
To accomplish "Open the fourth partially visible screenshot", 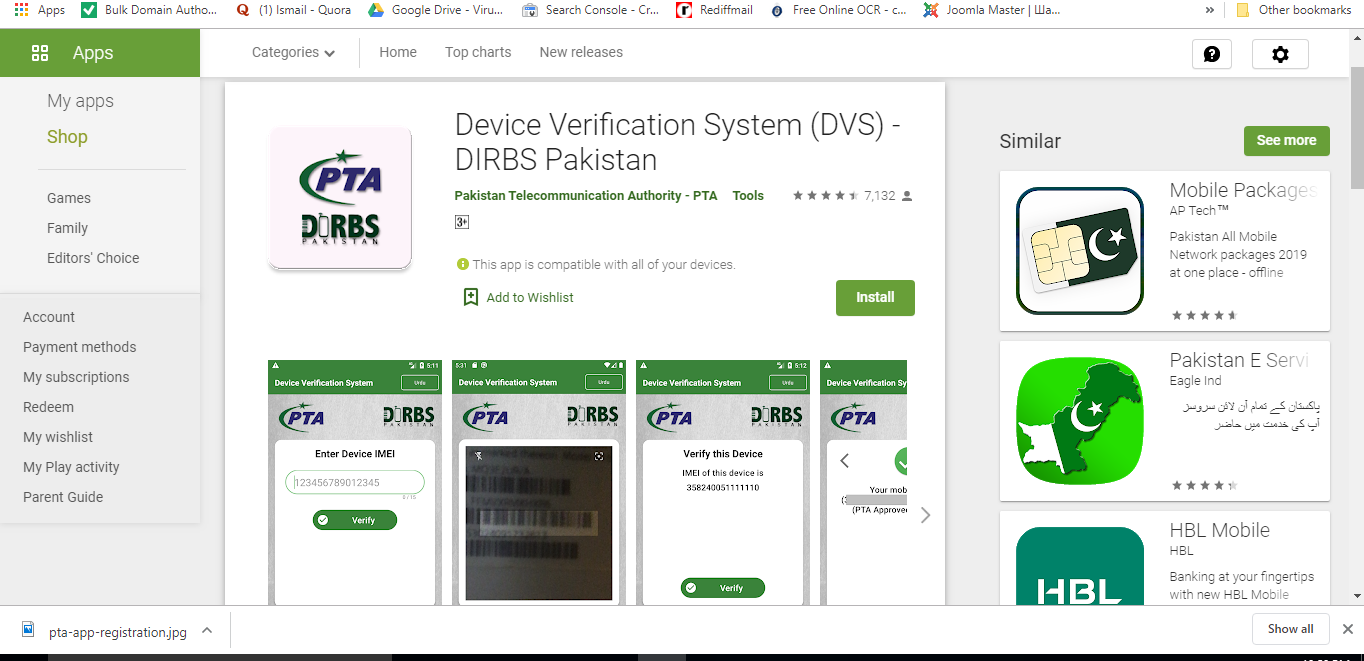I will click(x=864, y=482).
